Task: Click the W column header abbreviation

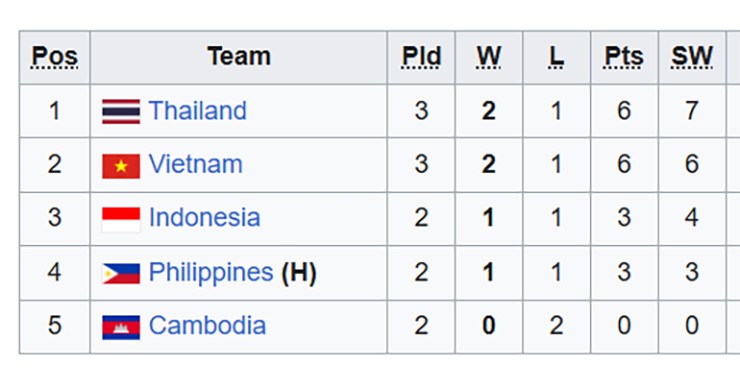Action: 488,57
